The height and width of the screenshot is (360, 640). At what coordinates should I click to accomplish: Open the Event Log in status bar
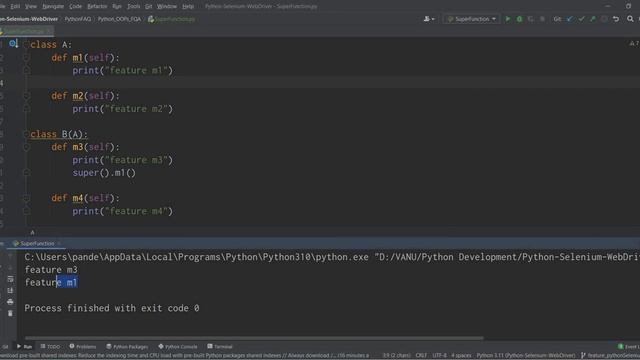click(x=629, y=347)
